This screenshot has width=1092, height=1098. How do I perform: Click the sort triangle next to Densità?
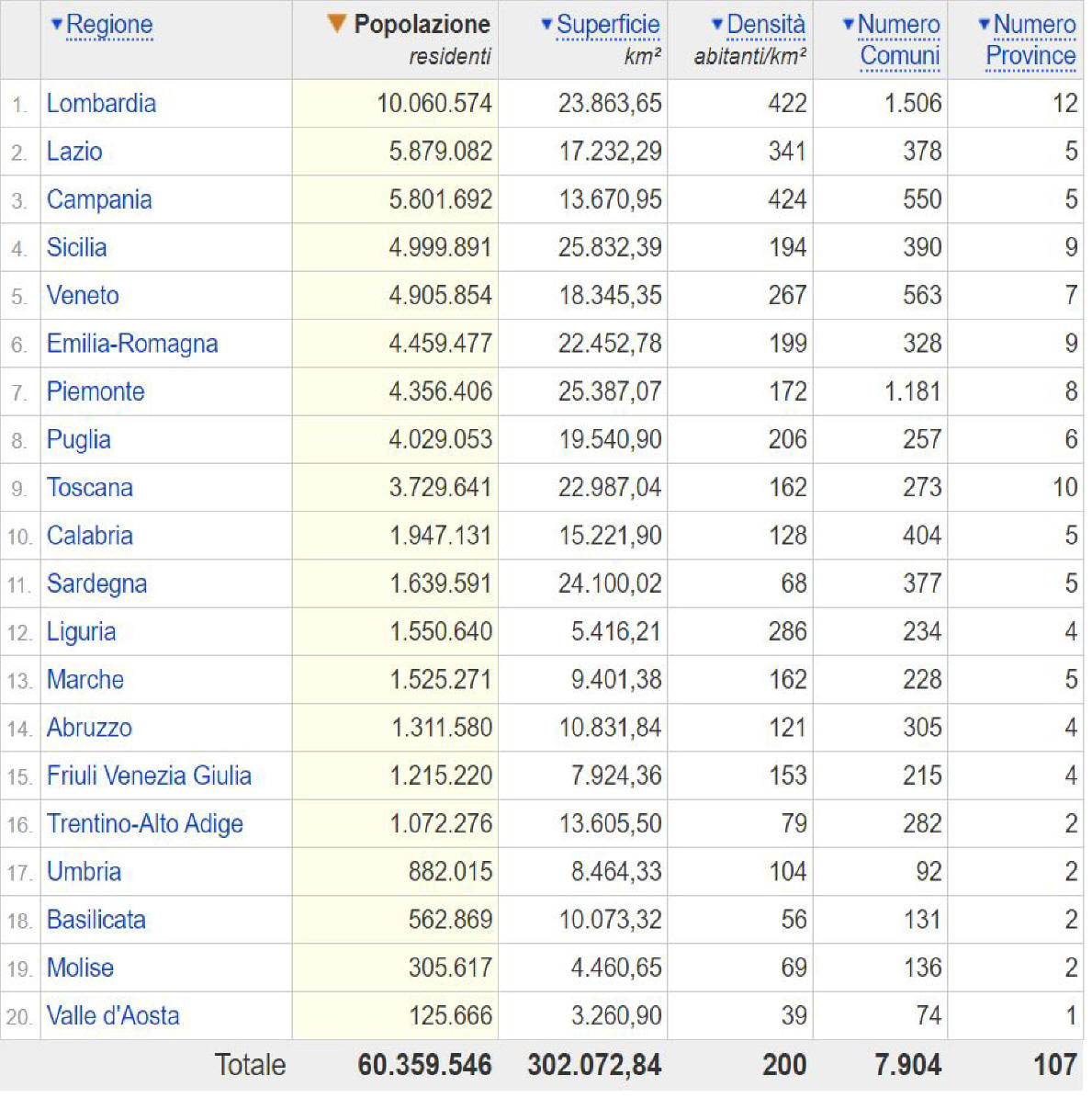click(716, 25)
